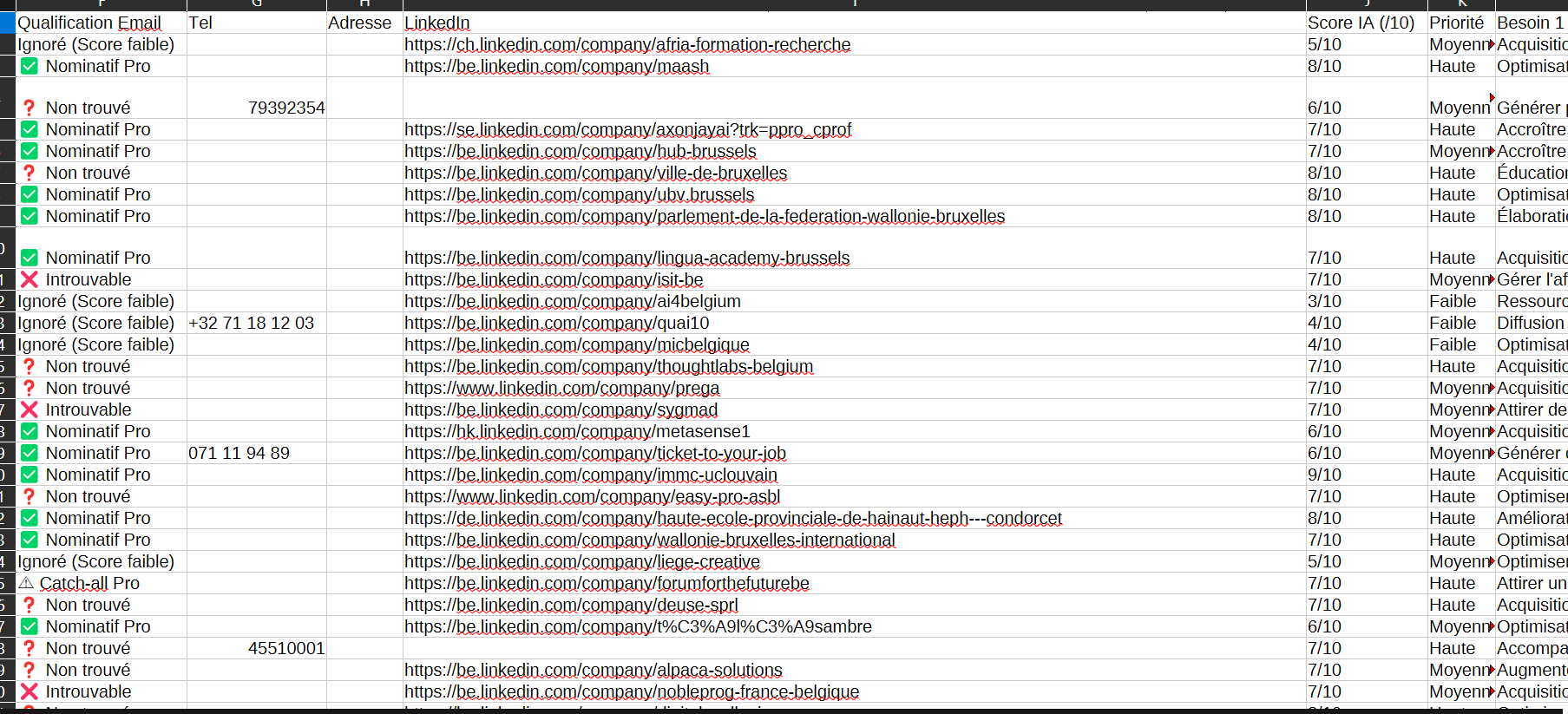
Task: Select the '9/10' score cell
Action: 1366,475
